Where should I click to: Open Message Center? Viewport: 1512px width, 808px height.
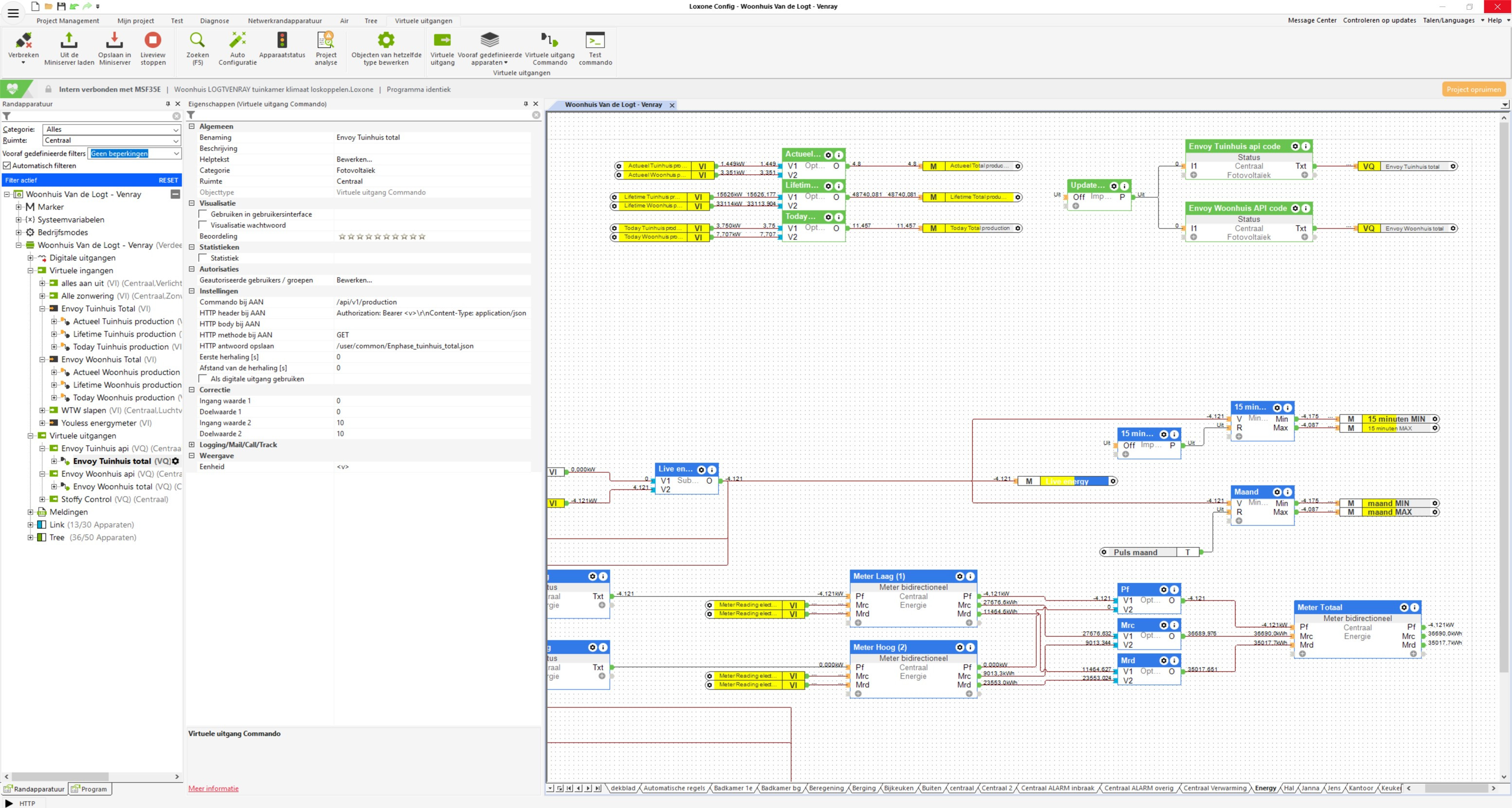tap(1312, 20)
